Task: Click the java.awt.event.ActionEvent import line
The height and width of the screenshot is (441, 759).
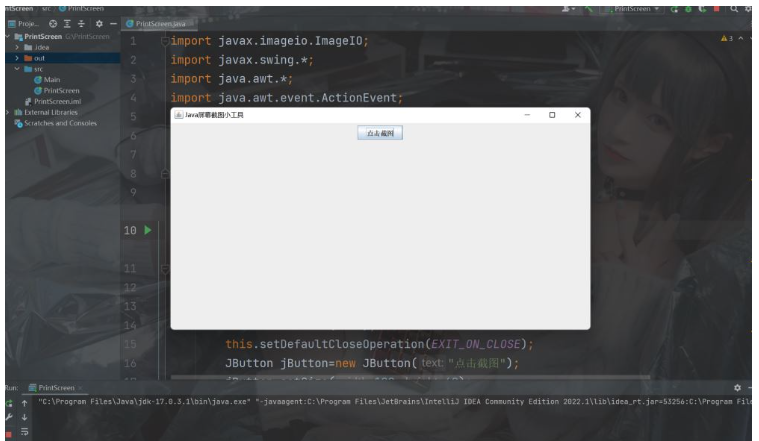Action: (x=287, y=98)
